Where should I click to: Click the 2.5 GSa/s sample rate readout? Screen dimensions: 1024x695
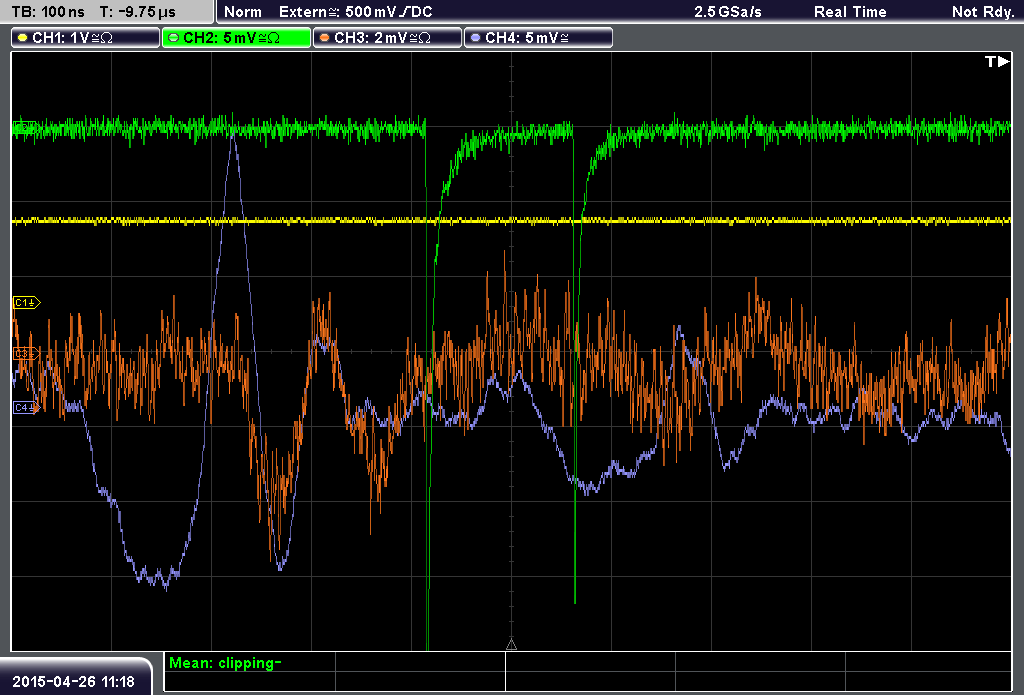click(728, 12)
